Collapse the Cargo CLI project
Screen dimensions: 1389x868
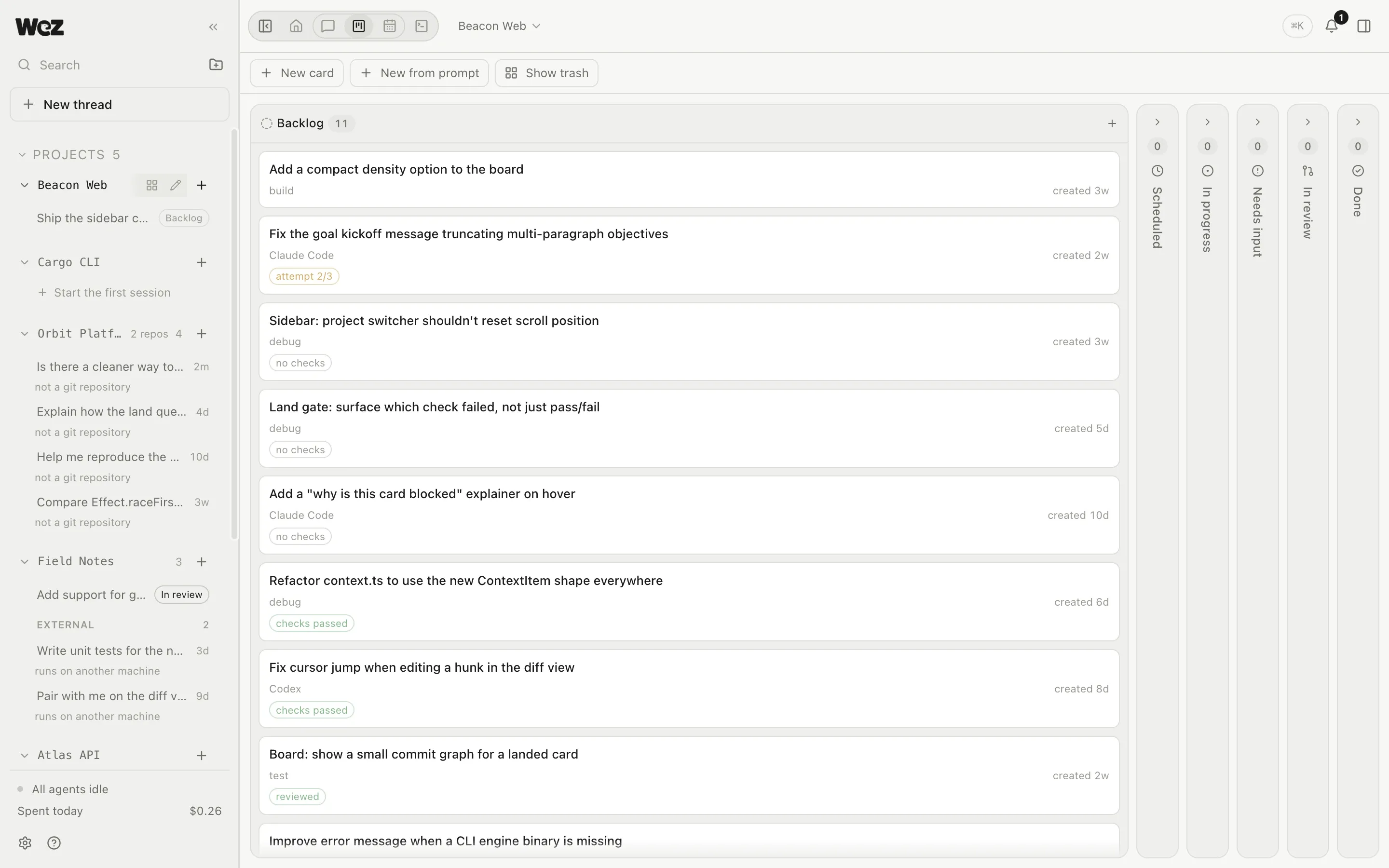point(25,262)
